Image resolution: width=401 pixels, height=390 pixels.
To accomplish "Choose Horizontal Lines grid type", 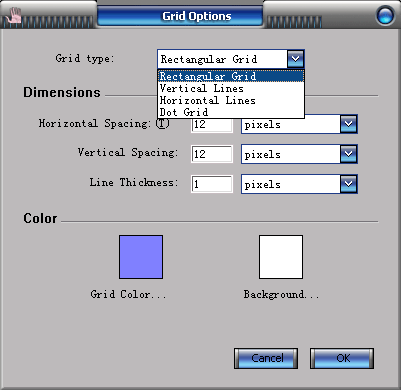I will (231, 100).
